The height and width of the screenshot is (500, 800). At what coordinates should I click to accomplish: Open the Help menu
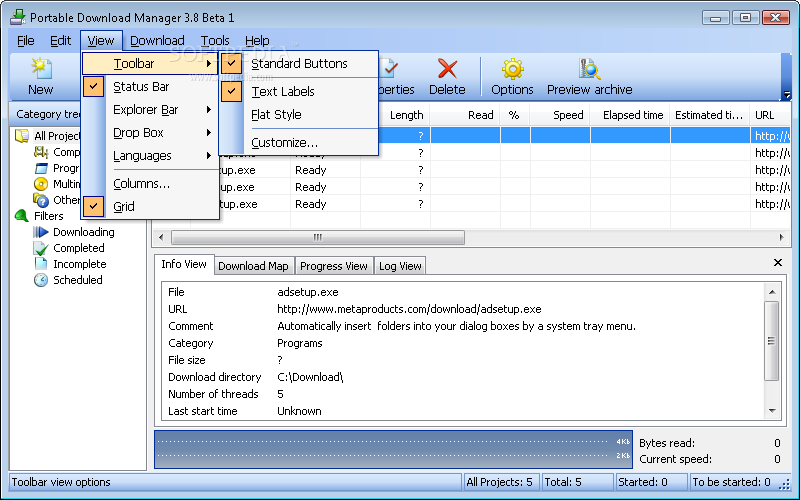click(257, 40)
